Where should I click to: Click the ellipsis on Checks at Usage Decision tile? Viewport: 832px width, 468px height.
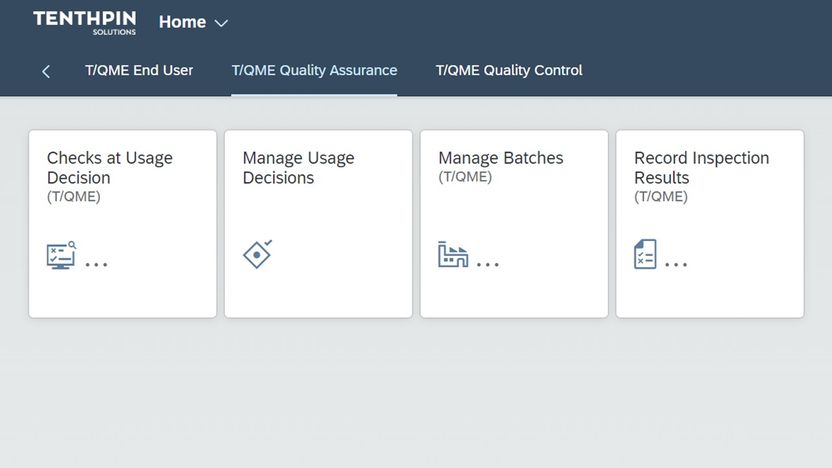(x=96, y=265)
